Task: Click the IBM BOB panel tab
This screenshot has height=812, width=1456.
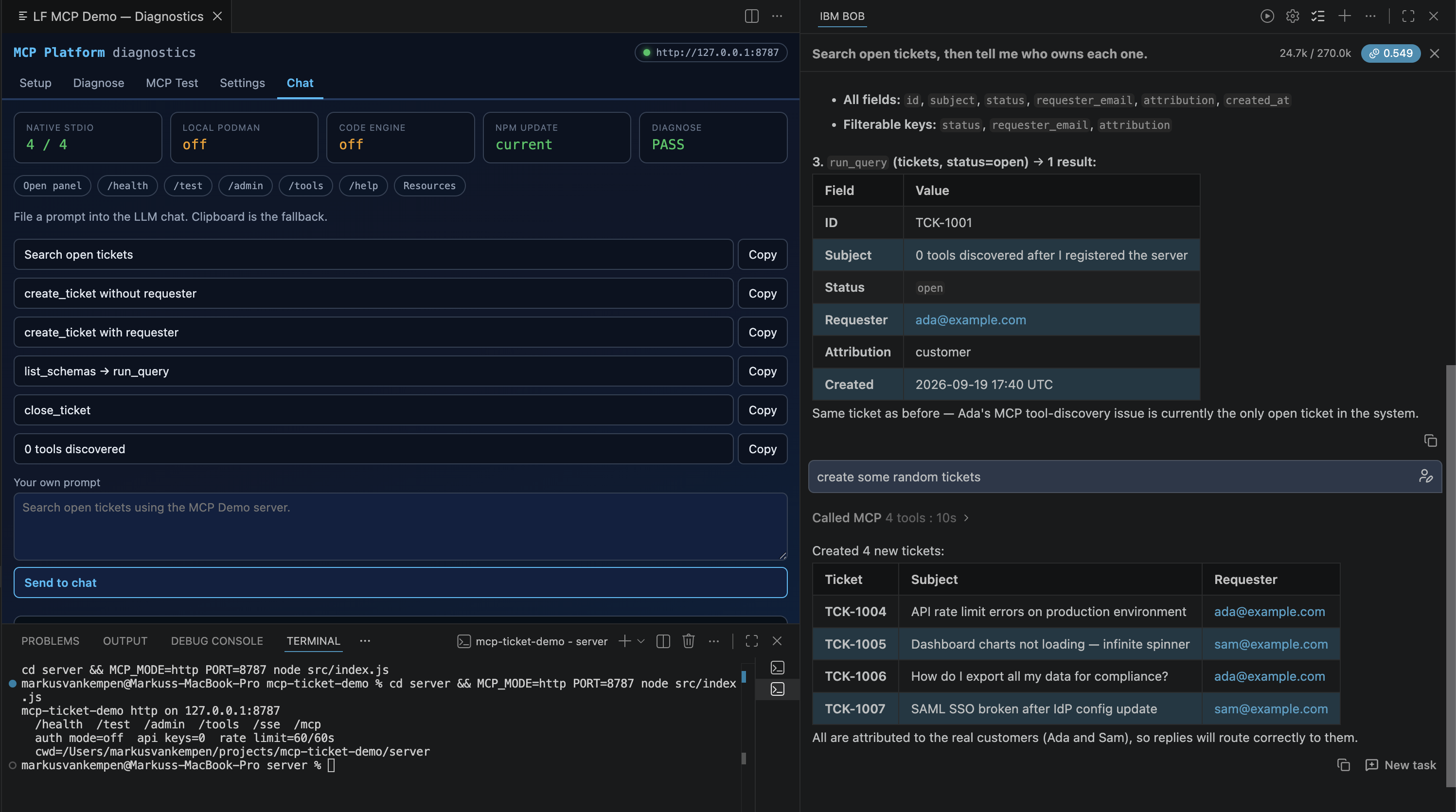Action: click(842, 16)
